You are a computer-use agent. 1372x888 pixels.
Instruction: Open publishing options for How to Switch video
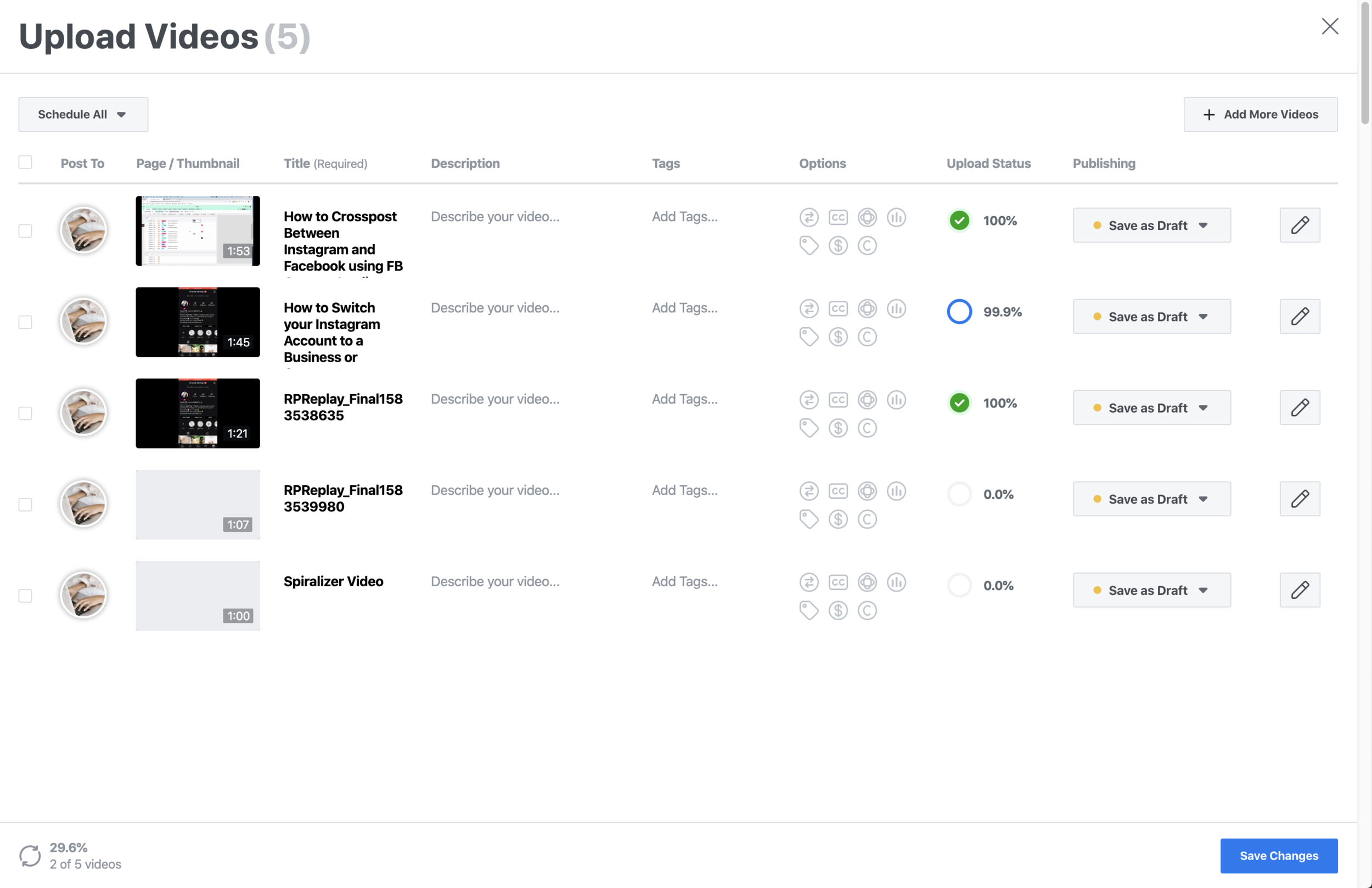(1151, 316)
